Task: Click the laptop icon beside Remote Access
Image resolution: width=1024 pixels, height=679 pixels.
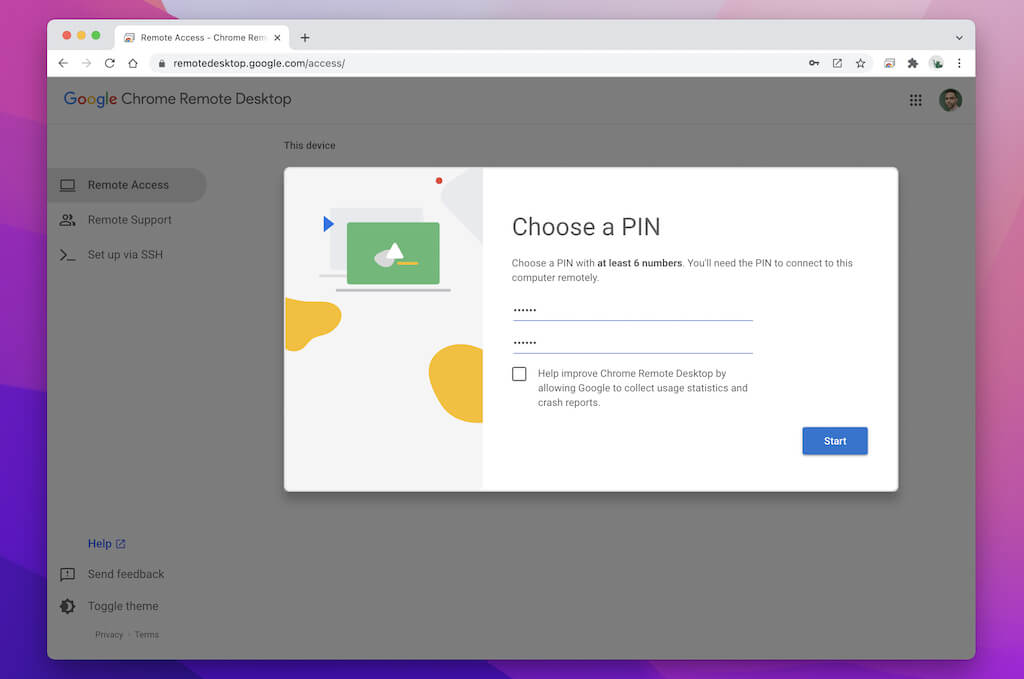Action: point(67,185)
